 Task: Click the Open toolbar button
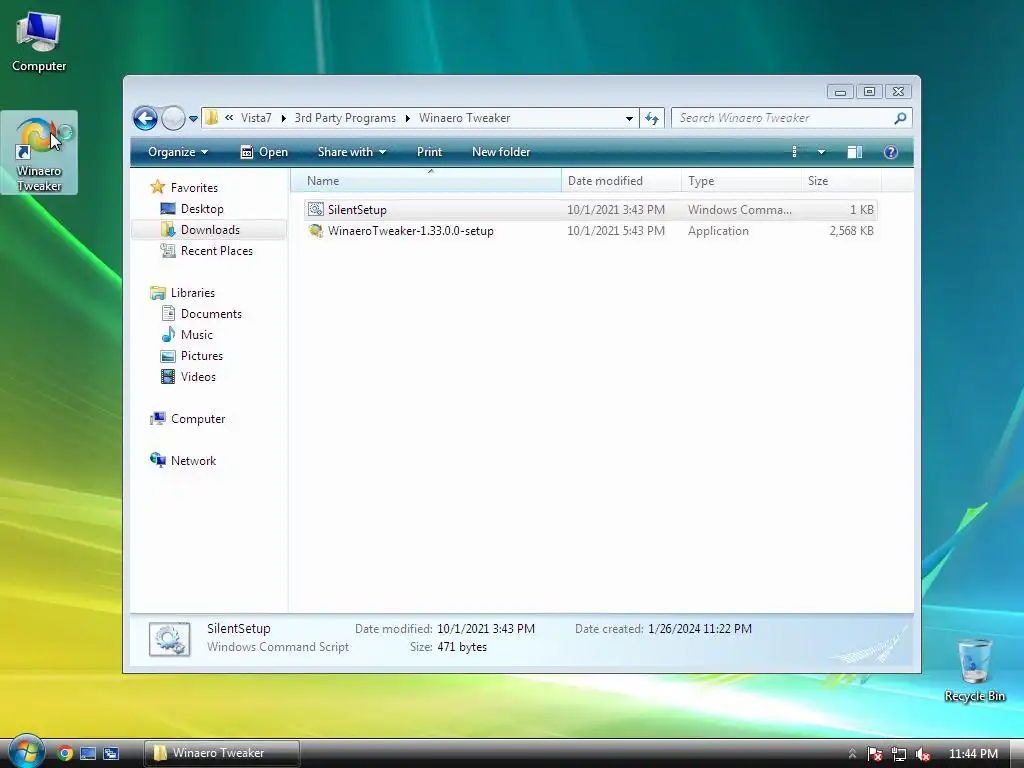(x=264, y=152)
